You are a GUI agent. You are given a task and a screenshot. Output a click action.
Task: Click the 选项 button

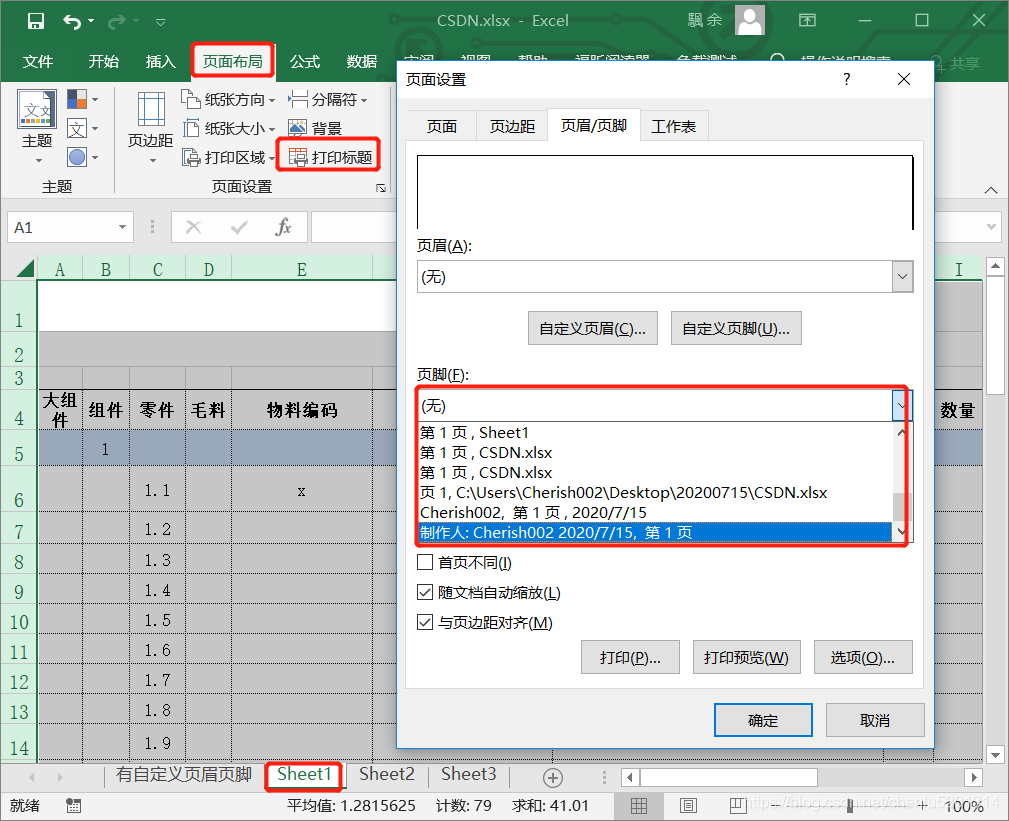coord(863,658)
